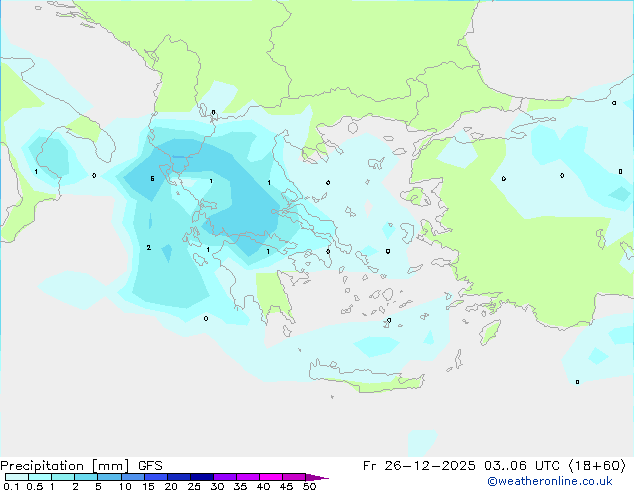Select the legend swatch between 15 and 20
This screenshot has height=490, width=634.
click(x=155, y=477)
